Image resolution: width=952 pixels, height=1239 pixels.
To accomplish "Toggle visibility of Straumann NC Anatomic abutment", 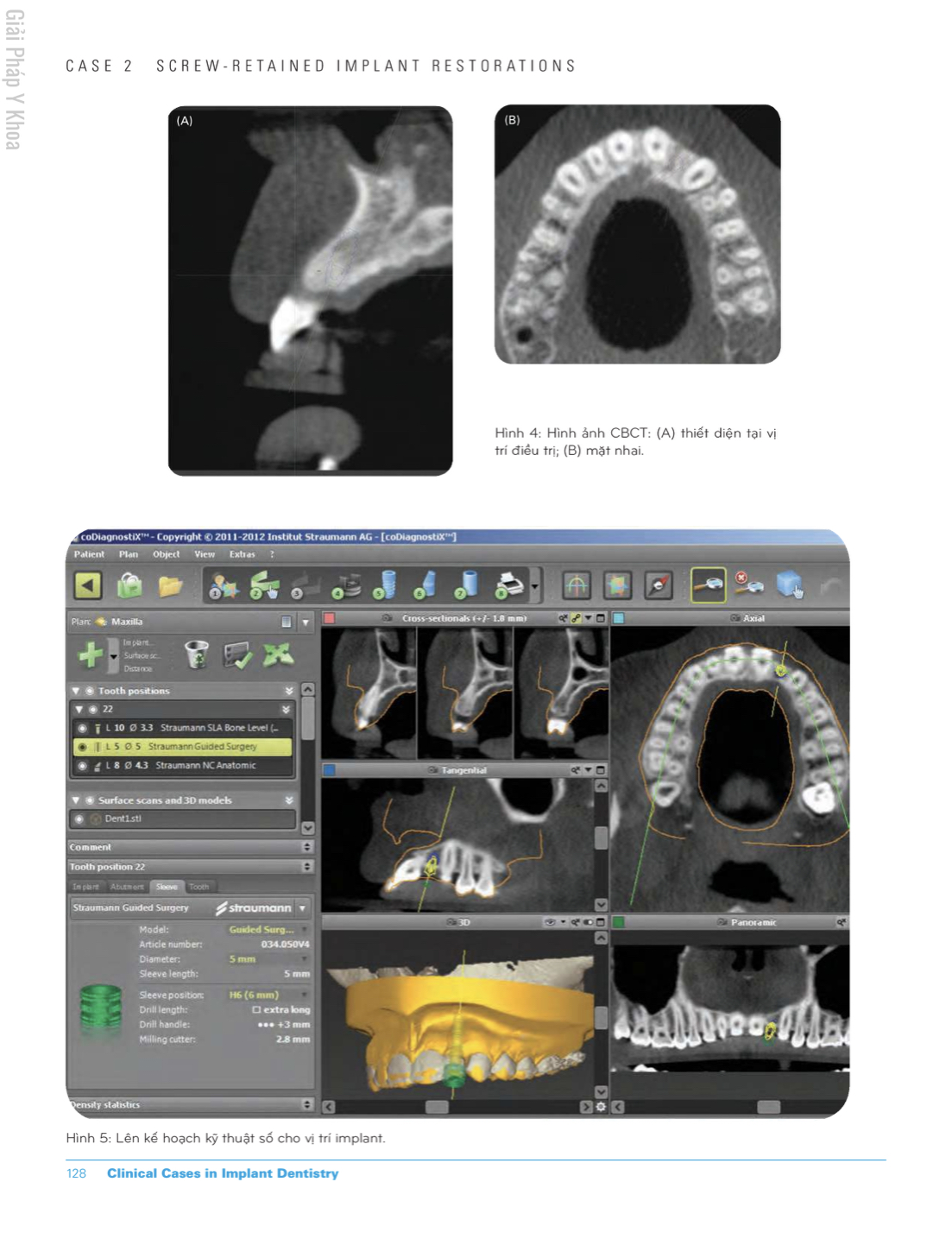I will [83, 766].
